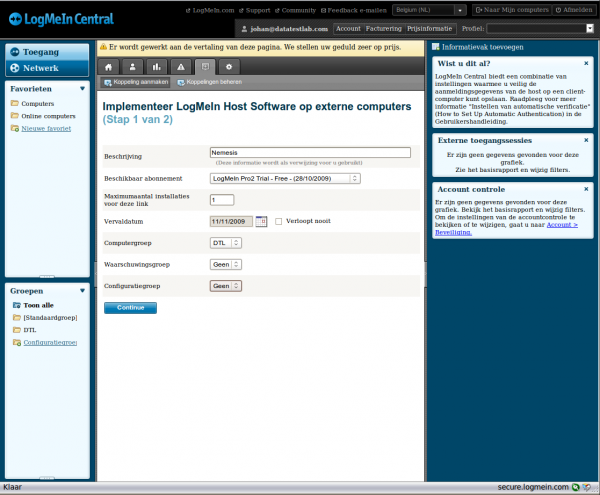Open the Belgium (NL) language dropdown
This screenshot has height=495, width=600.
[x=429, y=10]
